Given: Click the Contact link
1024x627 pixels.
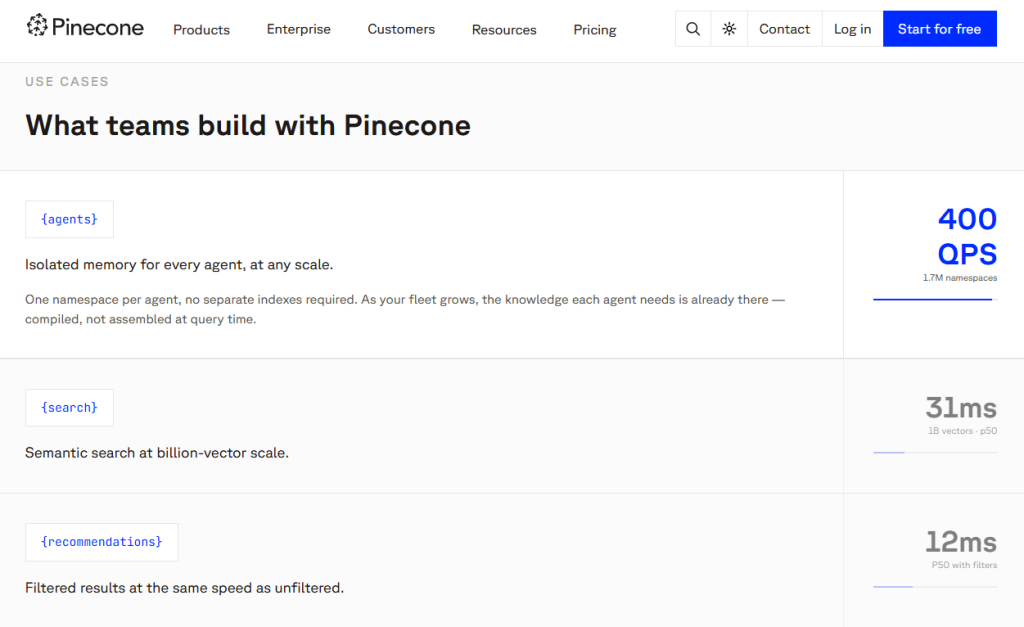Looking at the screenshot, I should [784, 29].
